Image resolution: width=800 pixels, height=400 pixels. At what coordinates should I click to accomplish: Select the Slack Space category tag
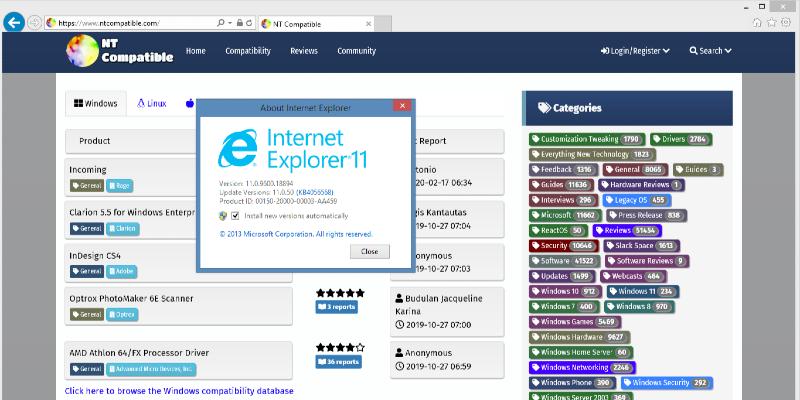pos(641,246)
